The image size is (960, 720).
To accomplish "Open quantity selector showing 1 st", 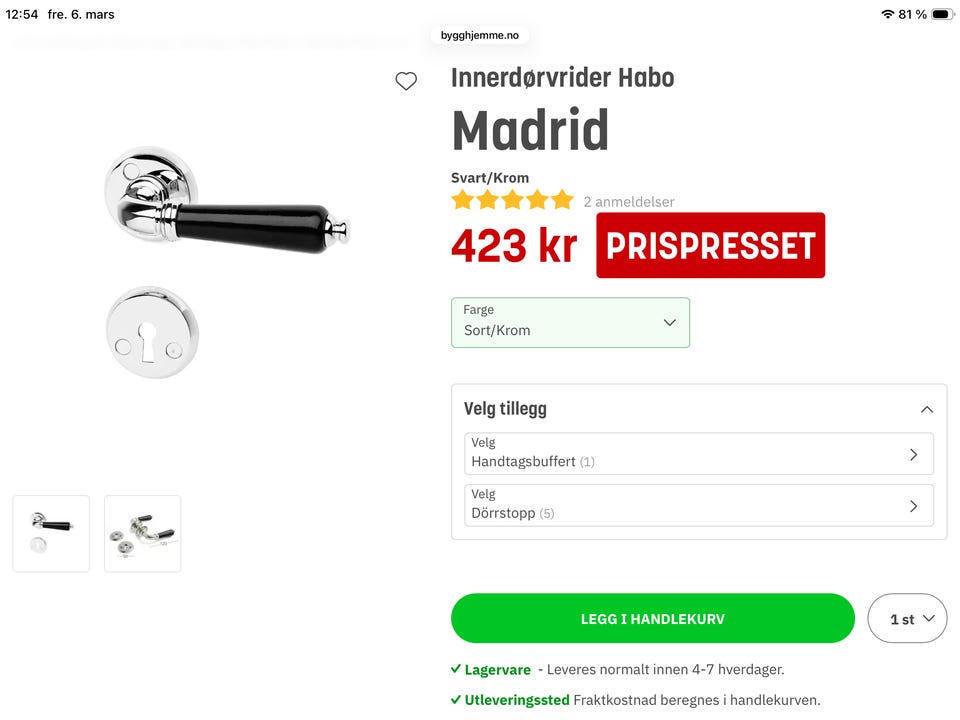I will [x=907, y=618].
